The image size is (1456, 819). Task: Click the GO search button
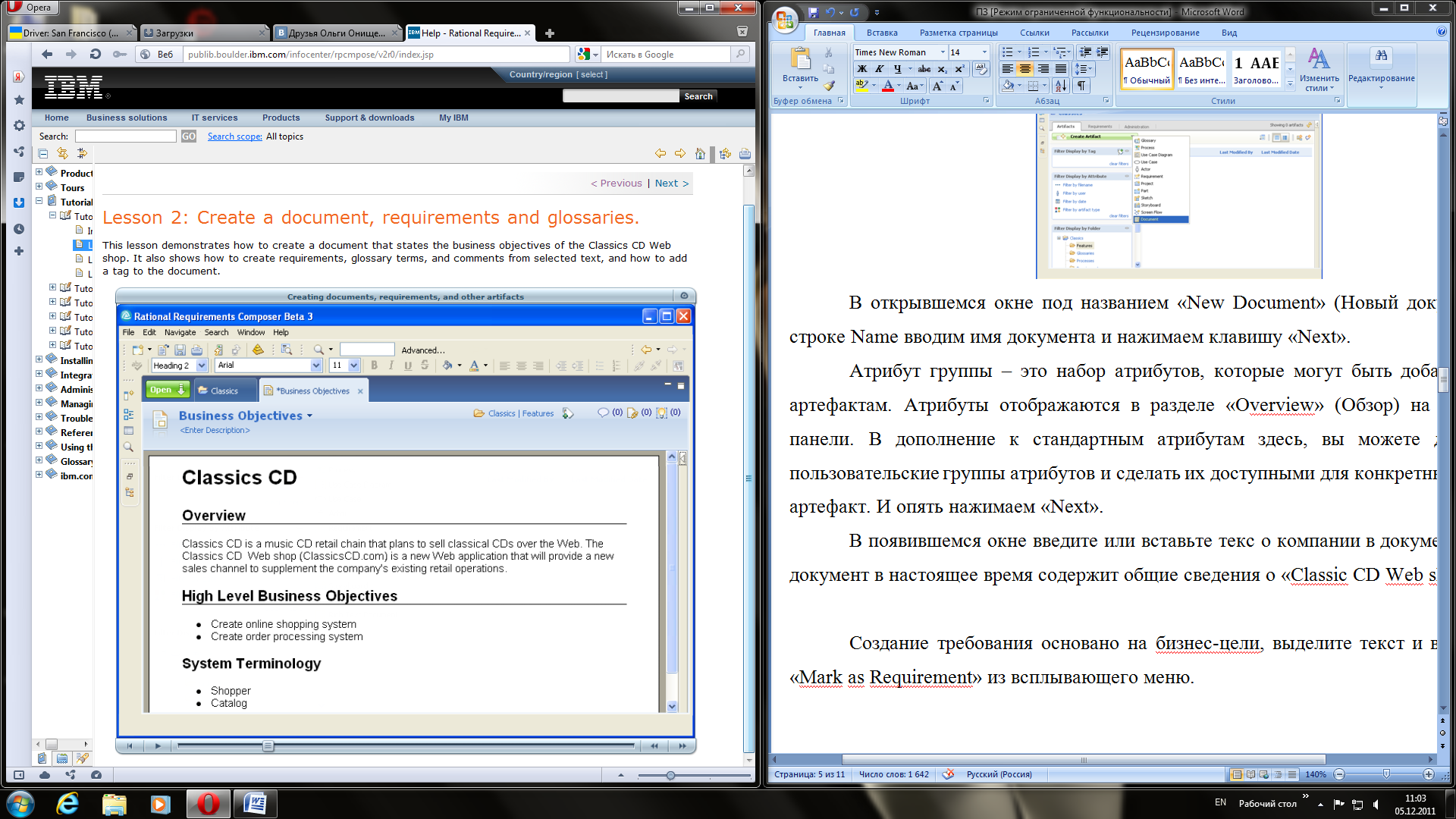(189, 136)
